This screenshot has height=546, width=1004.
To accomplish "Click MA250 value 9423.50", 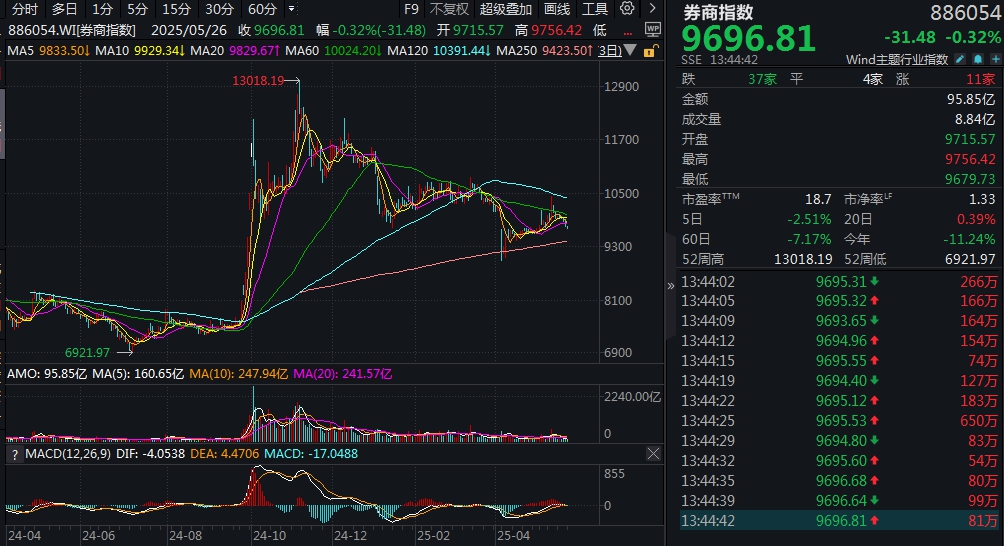I will (x=567, y=50).
